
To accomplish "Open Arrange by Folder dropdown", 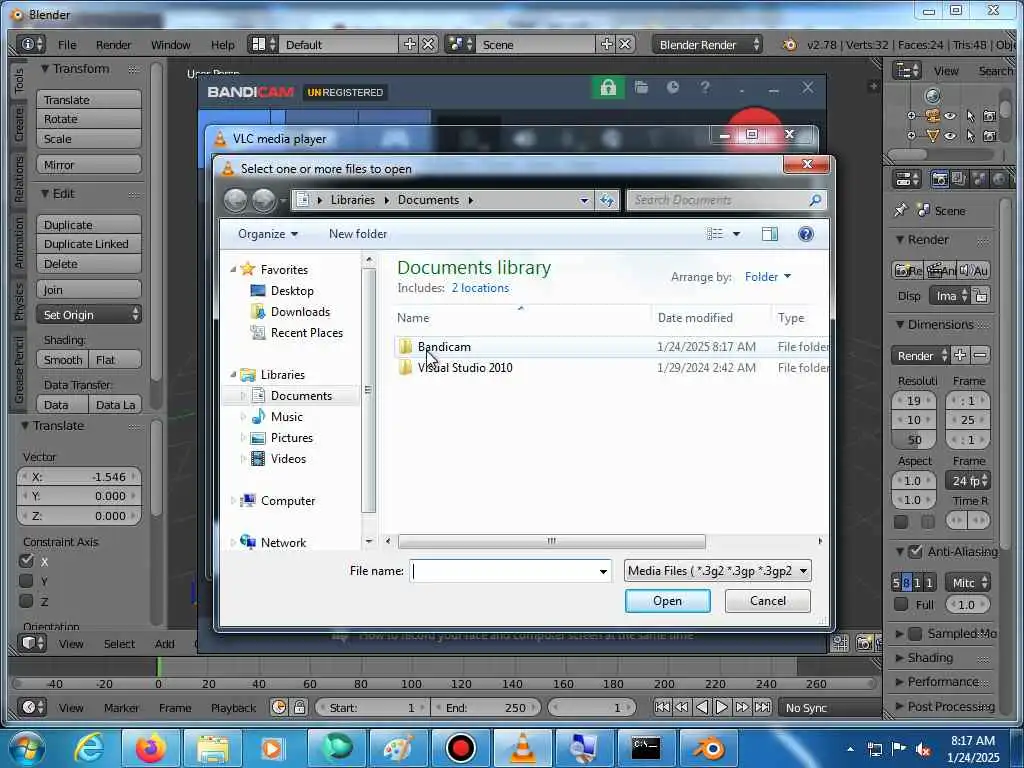I will pyautogui.click(x=768, y=277).
